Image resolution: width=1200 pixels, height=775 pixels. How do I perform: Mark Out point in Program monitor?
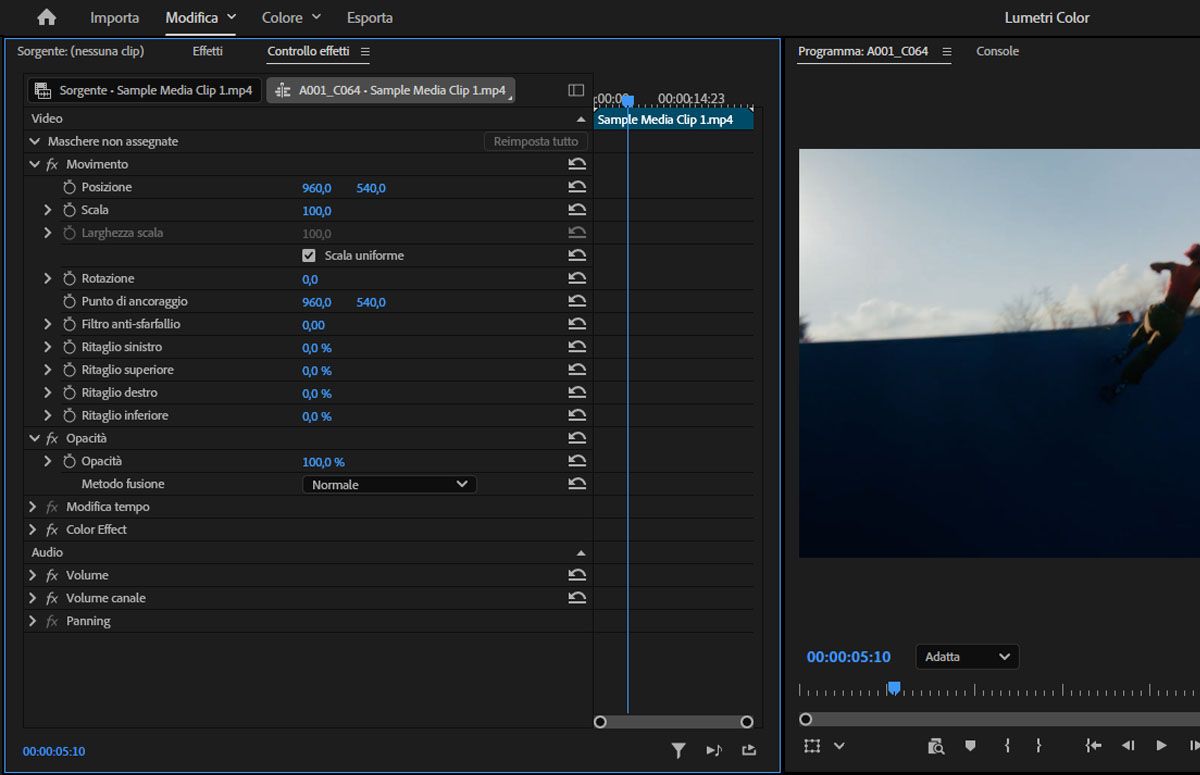[x=1039, y=746]
